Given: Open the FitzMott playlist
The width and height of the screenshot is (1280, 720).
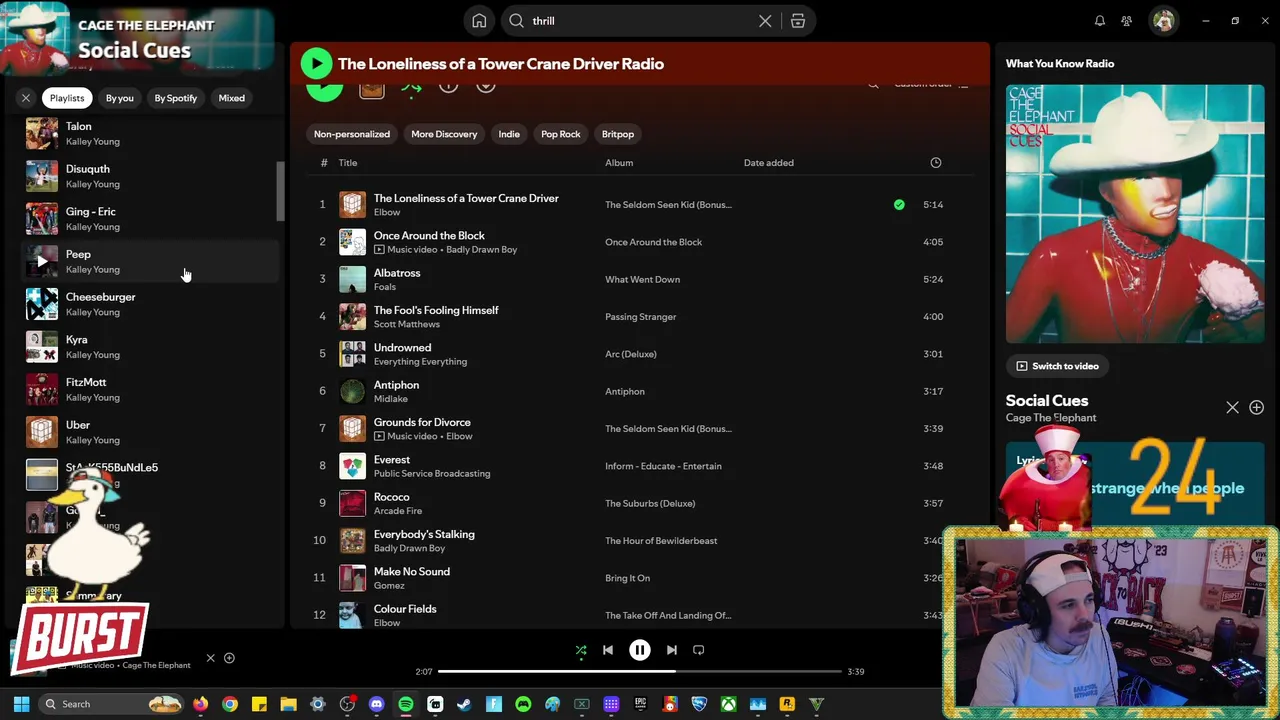Looking at the screenshot, I should [x=150, y=389].
